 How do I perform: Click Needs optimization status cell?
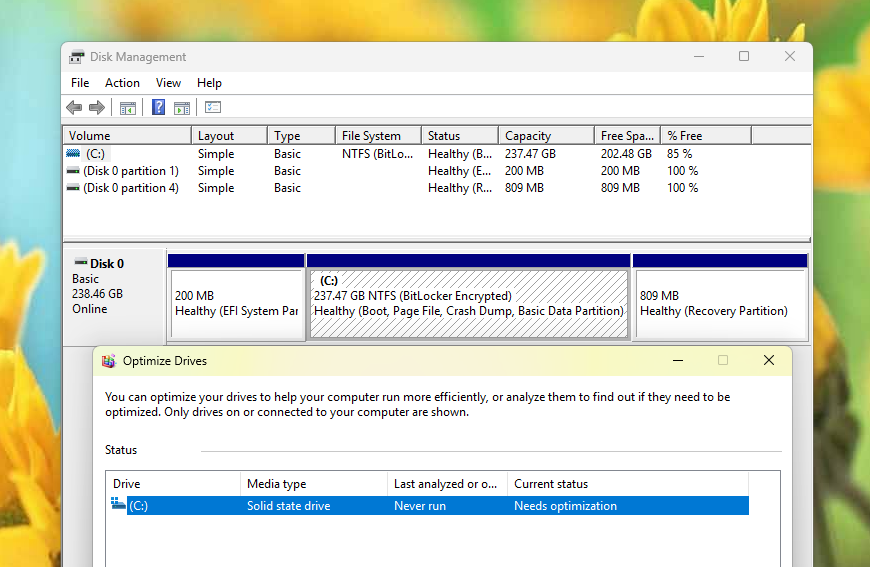(565, 505)
